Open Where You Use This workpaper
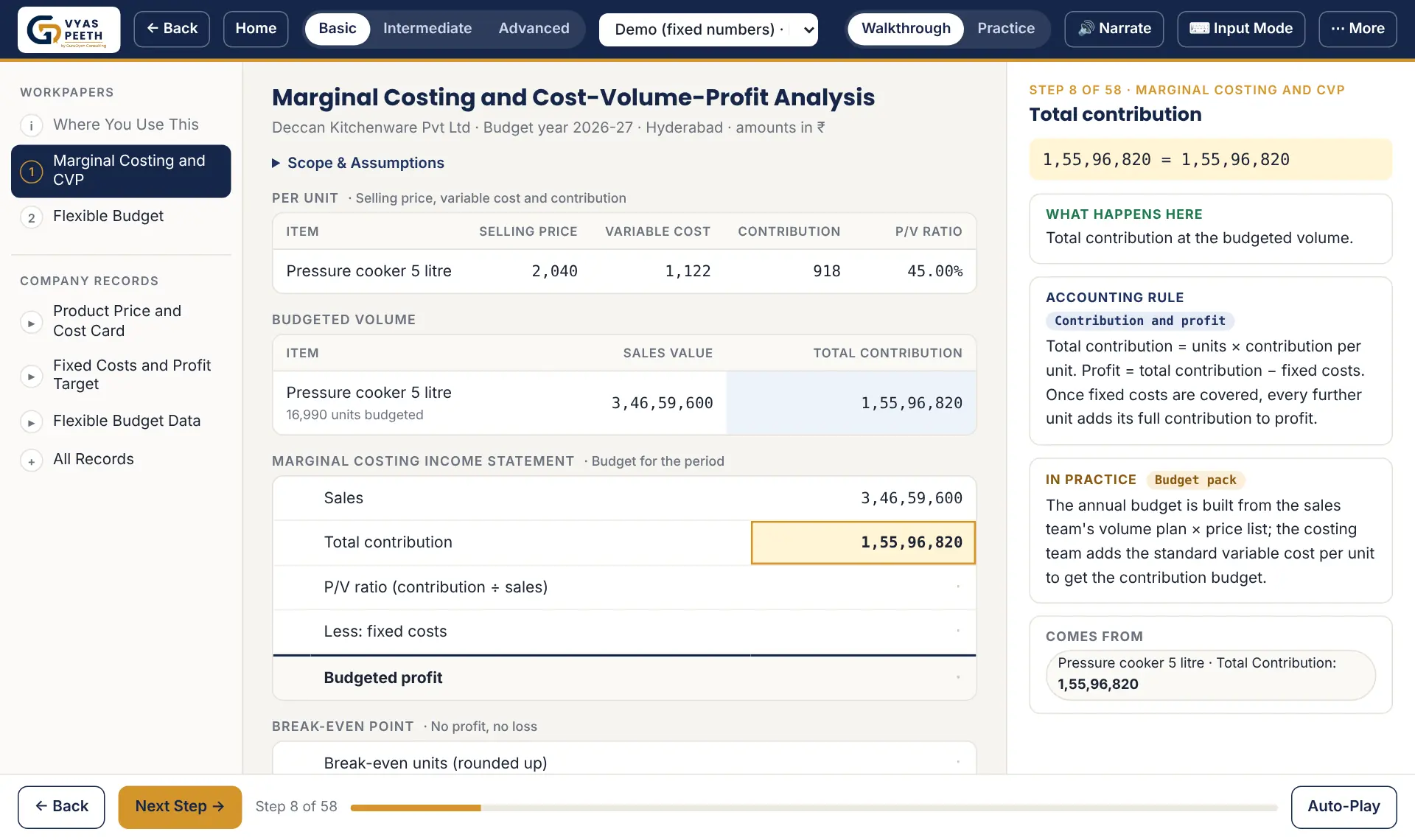The height and width of the screenshot is (840, 1415). coord(121,125)
